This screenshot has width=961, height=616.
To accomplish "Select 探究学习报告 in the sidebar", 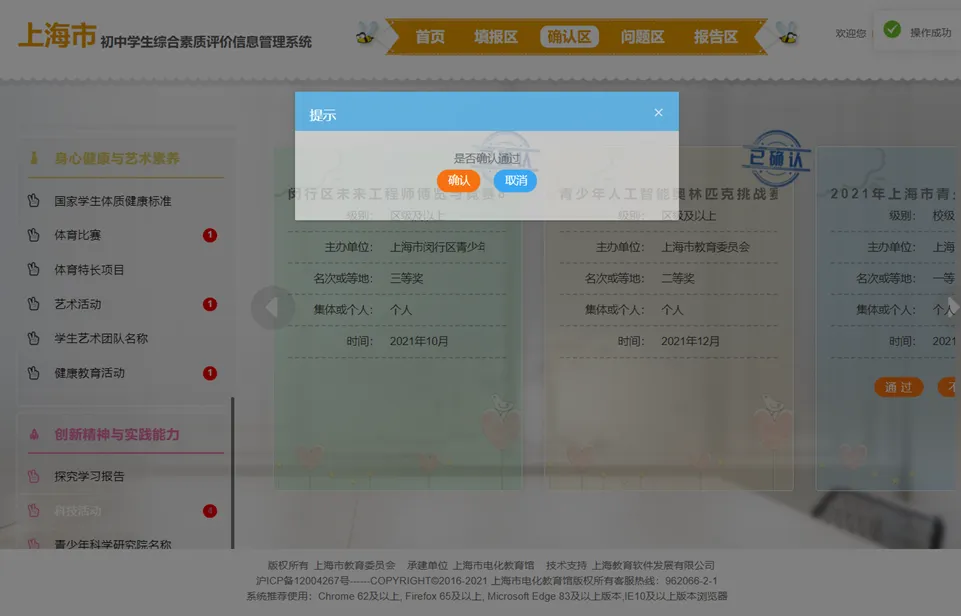I will (90, 477).
